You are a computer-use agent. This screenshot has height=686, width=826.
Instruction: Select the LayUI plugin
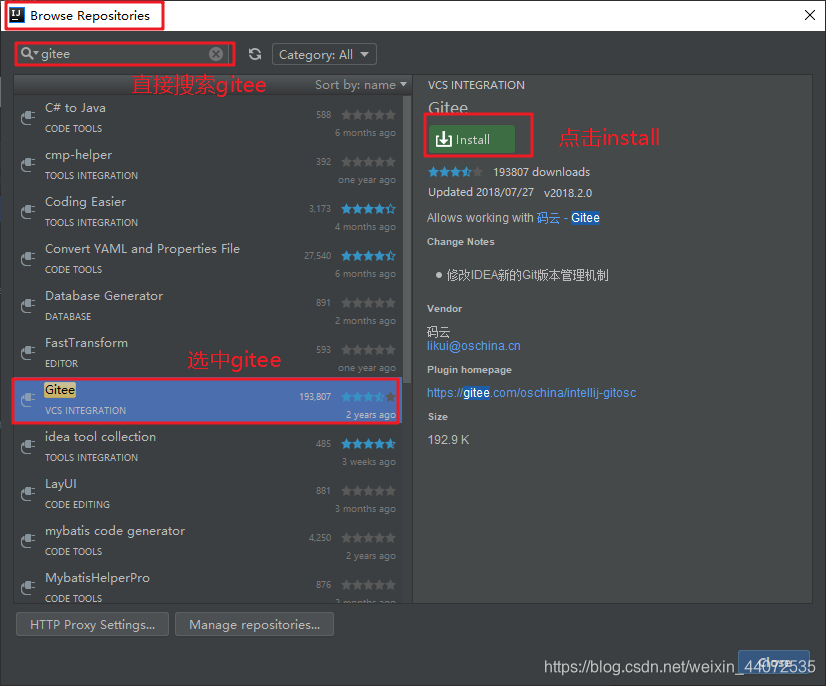tap(208, 494)
